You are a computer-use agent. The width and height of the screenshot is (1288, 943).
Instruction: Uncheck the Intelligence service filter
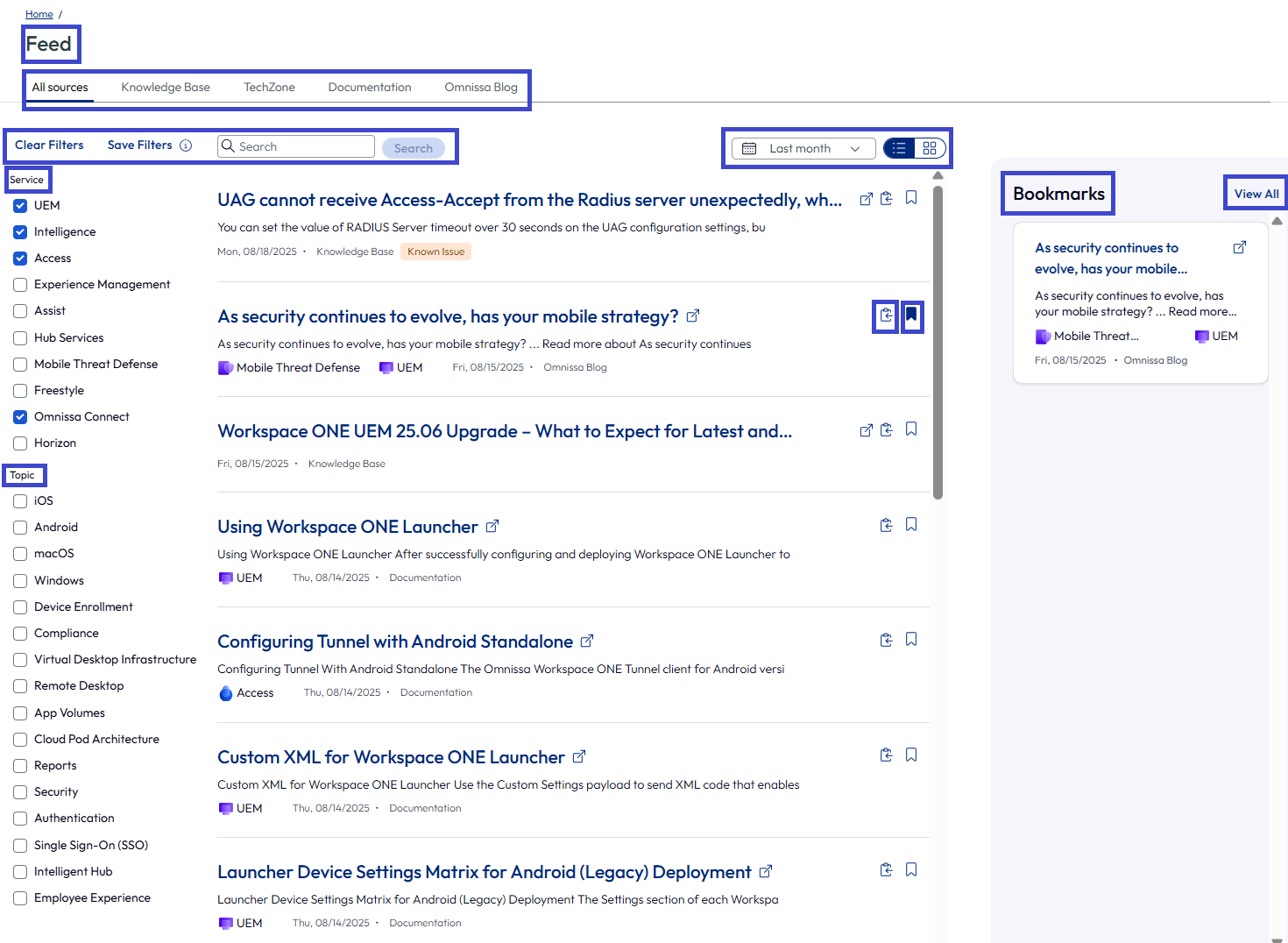click(x=20, y=232)
